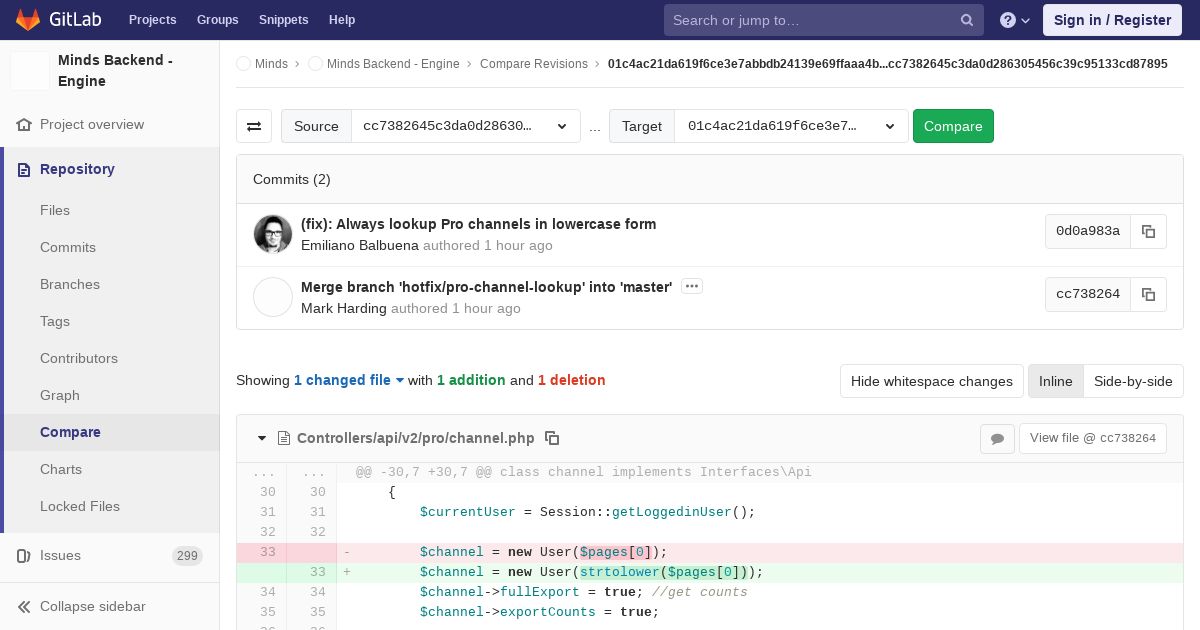Copy file path of channel.php
1200x630 pixels.
pos(552,438)
